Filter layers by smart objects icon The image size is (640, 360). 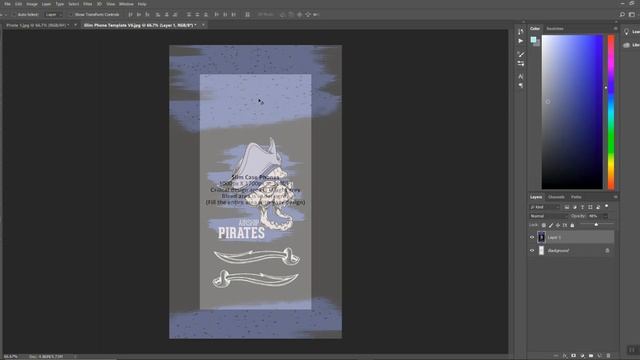[598, 207]
